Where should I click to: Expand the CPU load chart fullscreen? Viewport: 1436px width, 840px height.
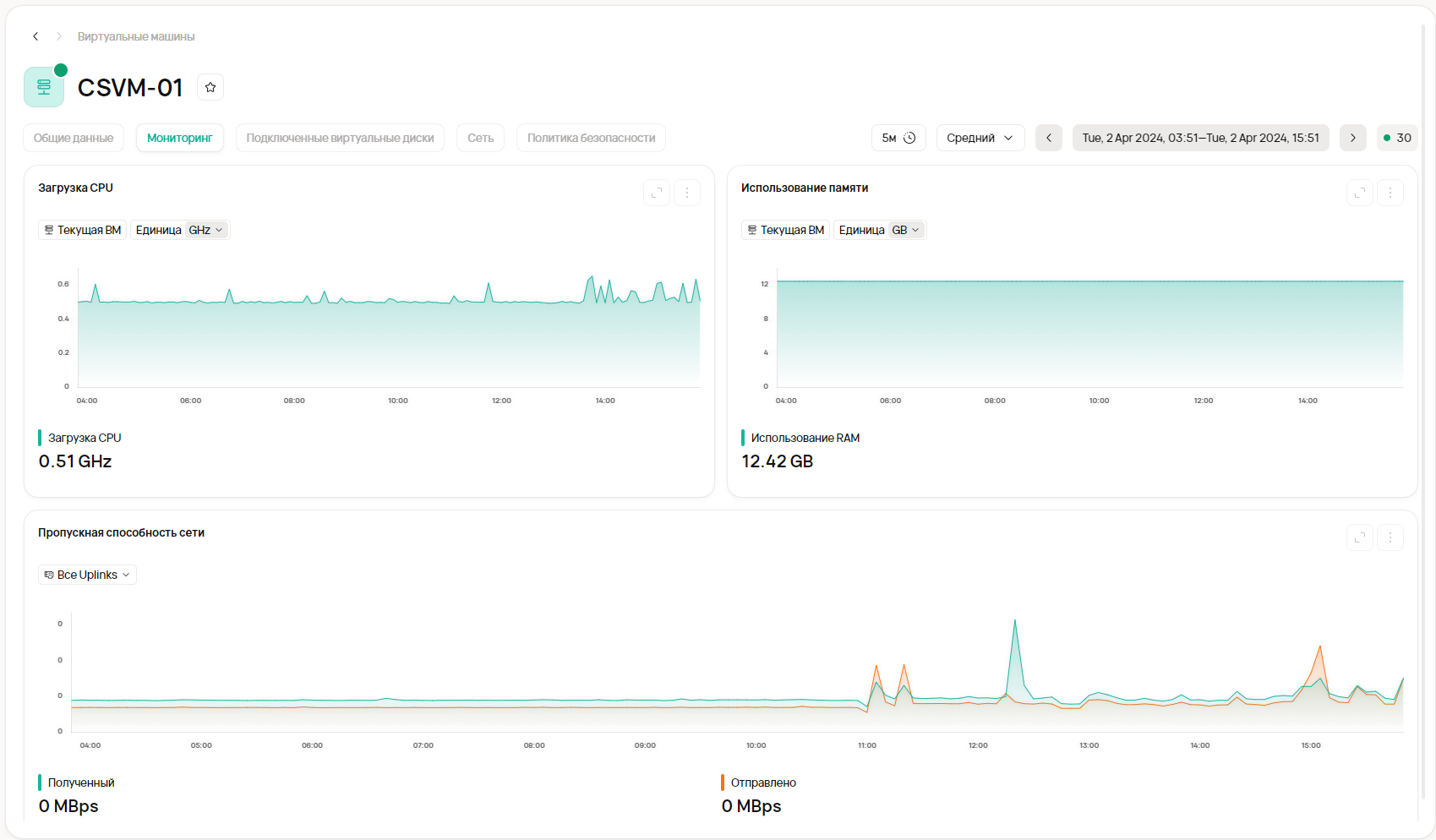(x=656, y=193)
